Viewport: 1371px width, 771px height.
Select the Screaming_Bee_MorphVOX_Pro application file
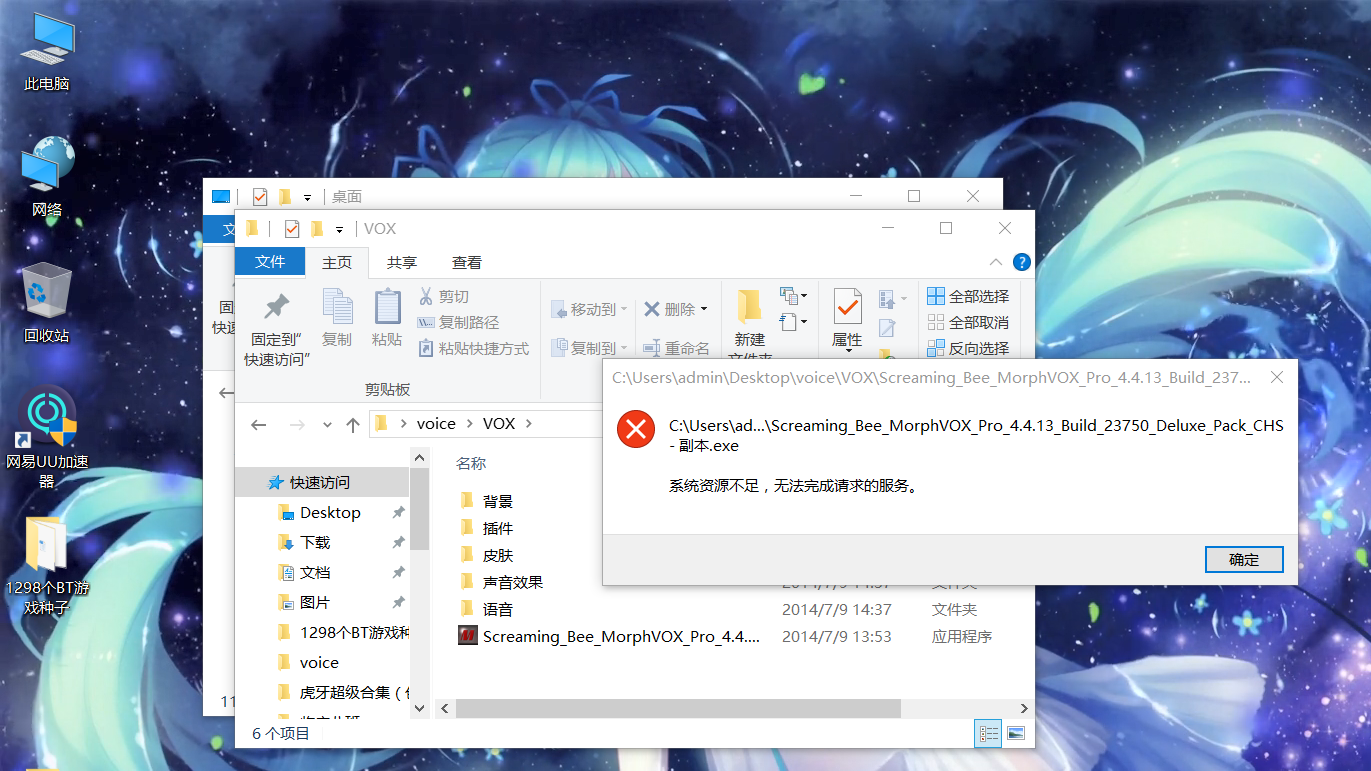[609, 636]
